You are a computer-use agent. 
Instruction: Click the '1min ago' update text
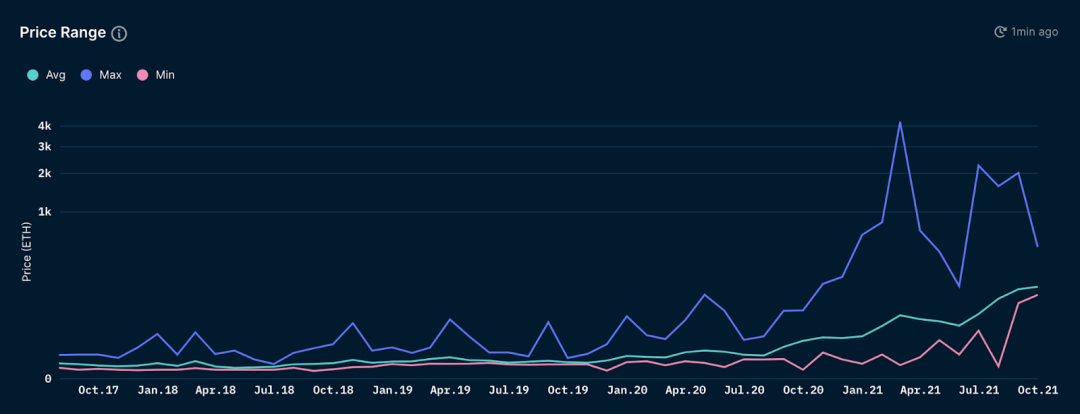[x=1034, y=32]
